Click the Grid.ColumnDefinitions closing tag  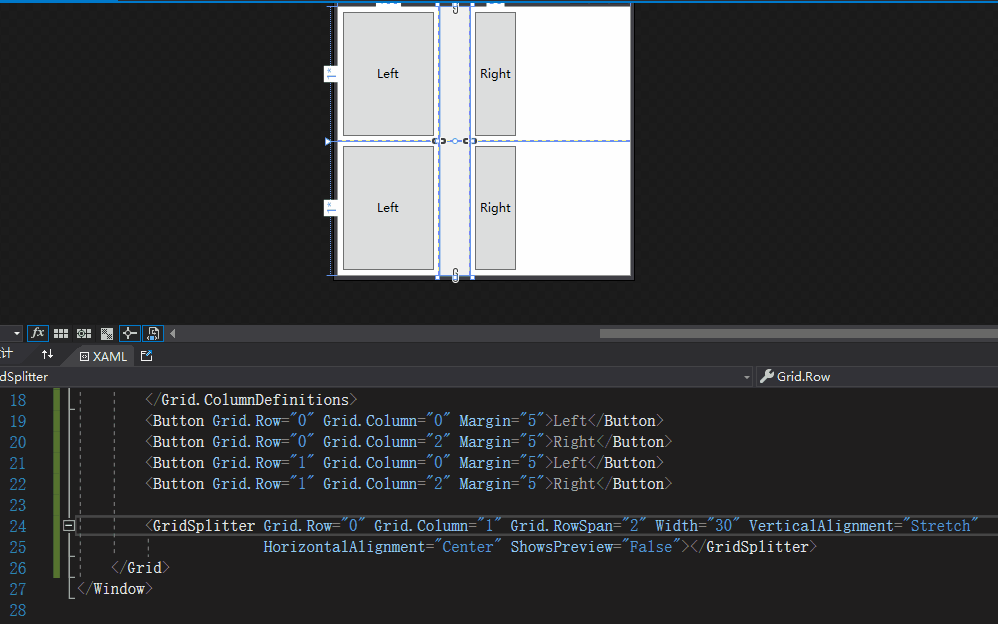(x=251, y=400)
